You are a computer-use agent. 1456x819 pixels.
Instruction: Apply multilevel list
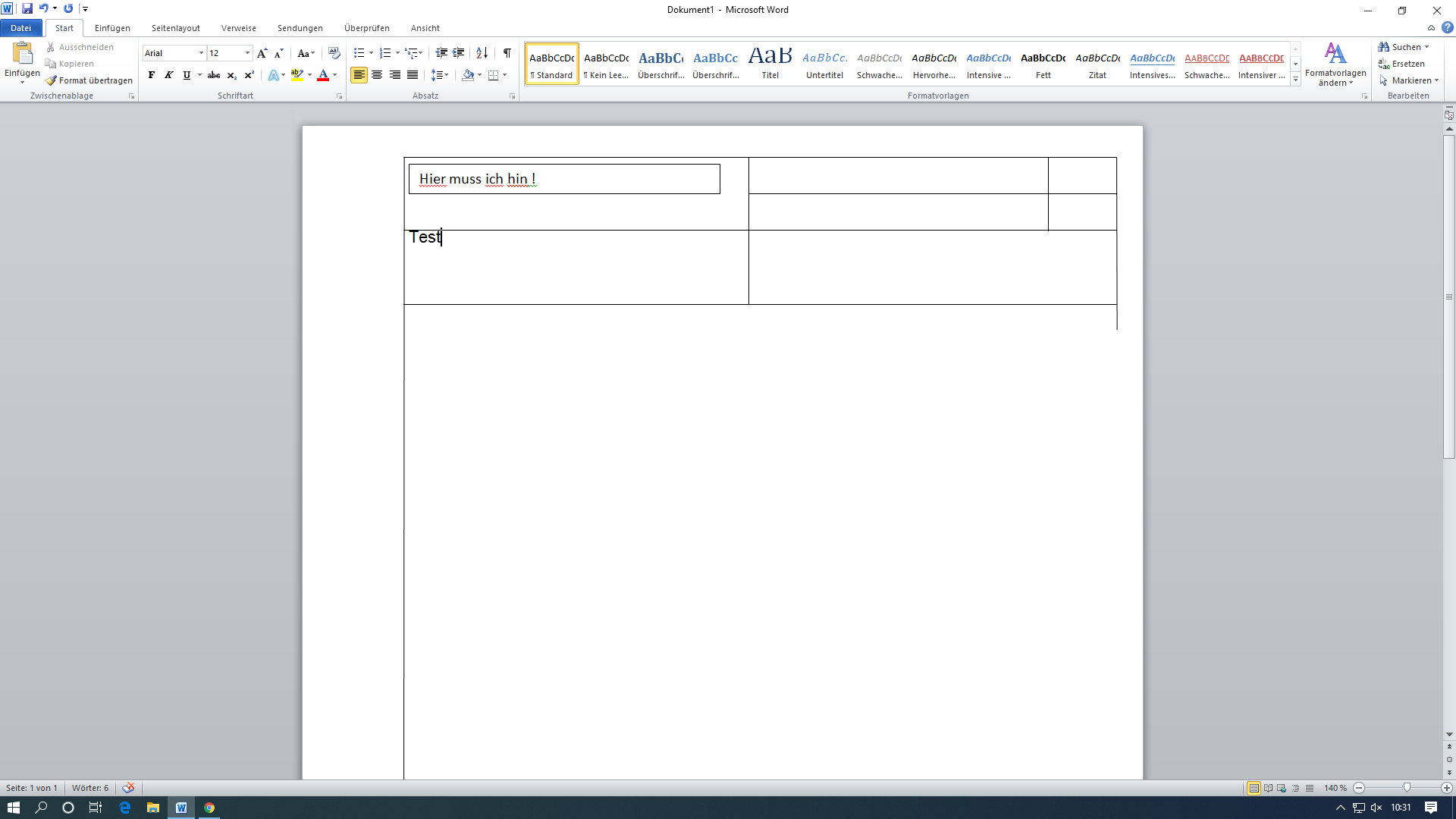click(x=411, y=53)
